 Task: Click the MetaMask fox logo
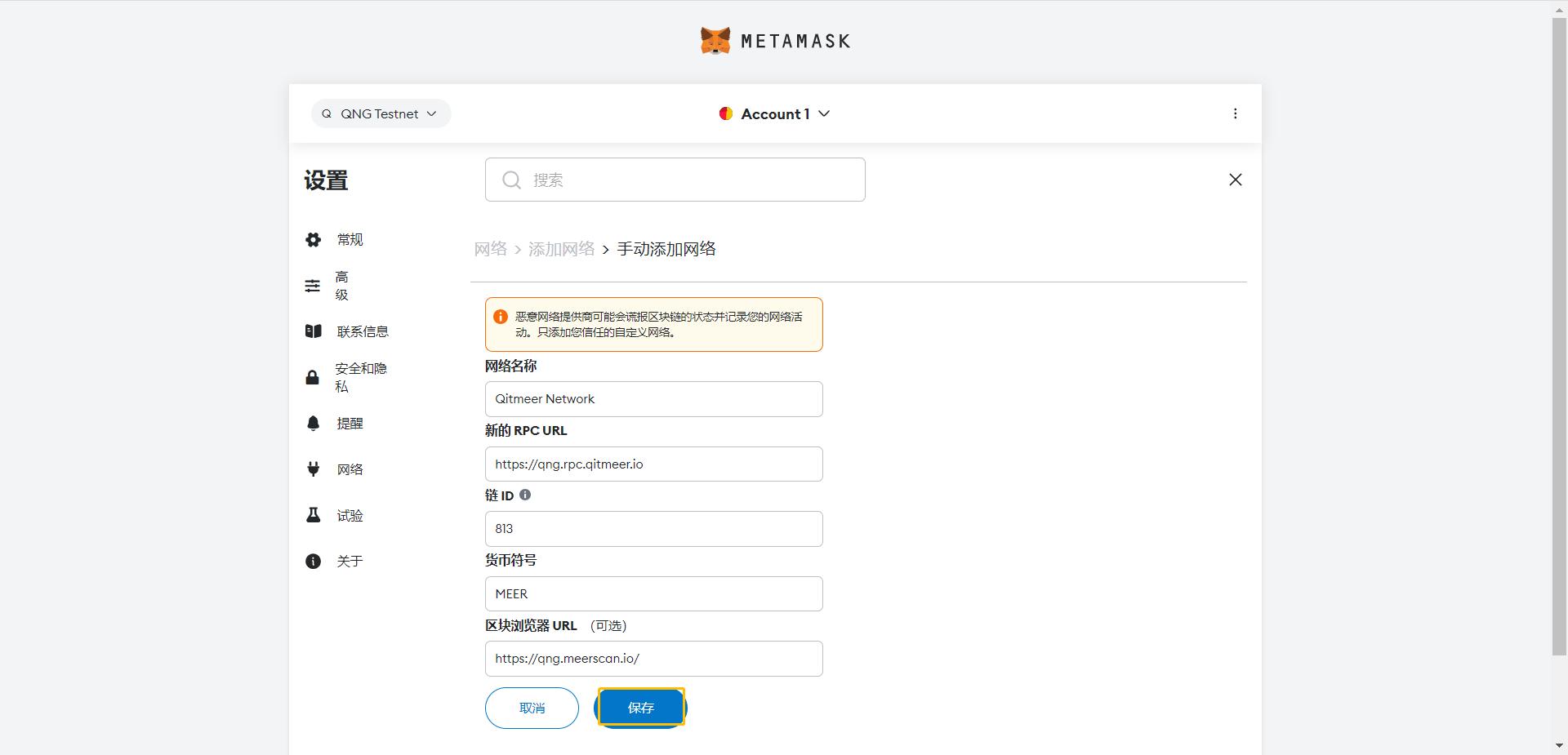(x=715, y=41)
